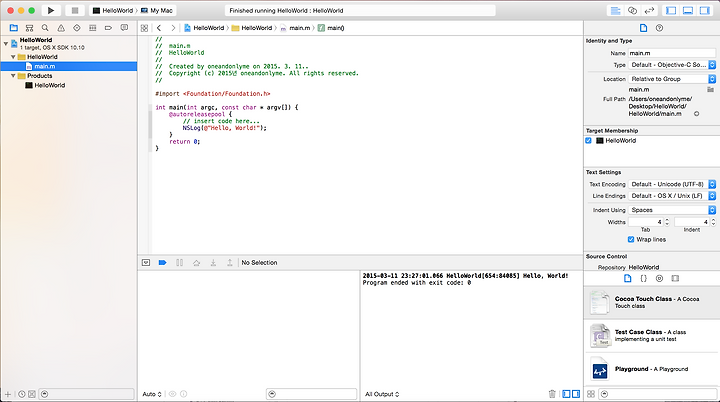Viewport: 720px width, 402px height.
Task: Reveal full path in Finder arrow
Action: [697, 114]
